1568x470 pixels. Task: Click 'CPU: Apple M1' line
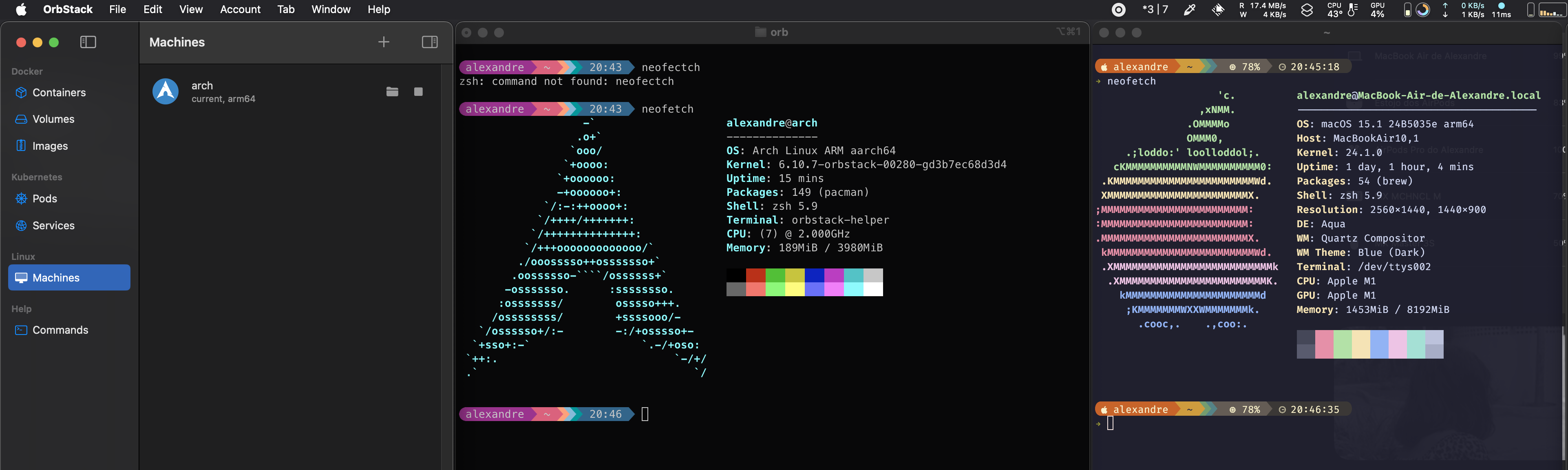(x=1336, y=281)
